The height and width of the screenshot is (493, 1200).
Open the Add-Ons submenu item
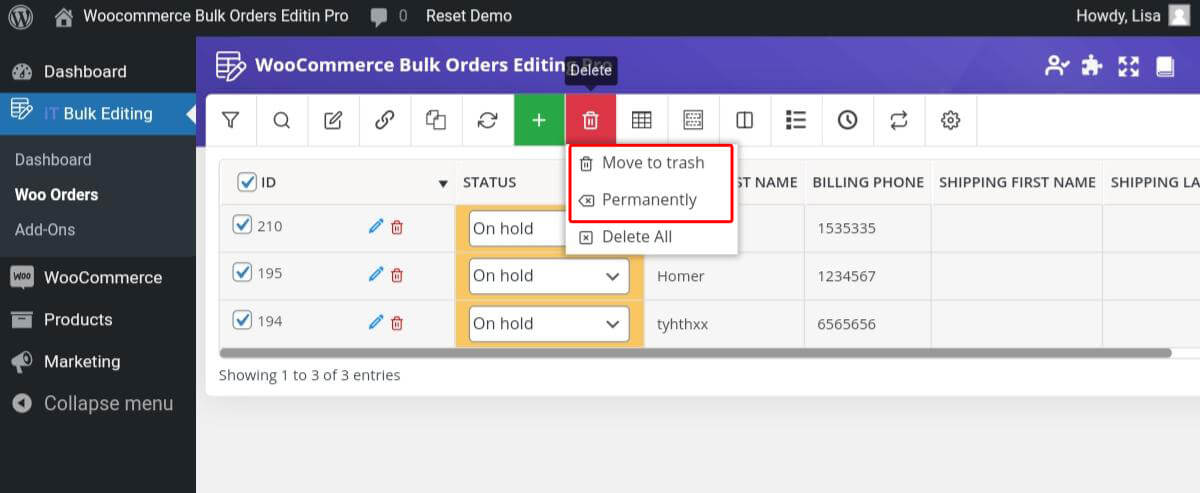pos(45,230)
